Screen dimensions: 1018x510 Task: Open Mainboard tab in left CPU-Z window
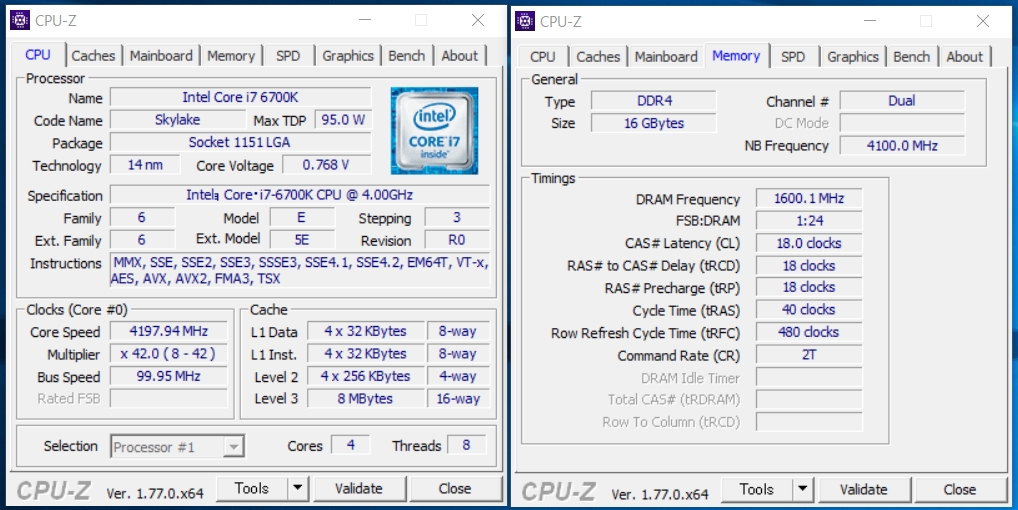[x=161, y=56]
